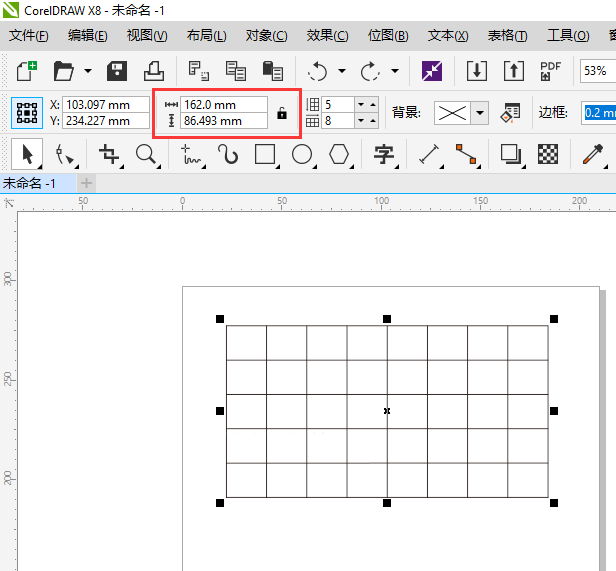Toggle the lock ratio padlock
The image size is (616, 571).
click(x=282, y=113)
